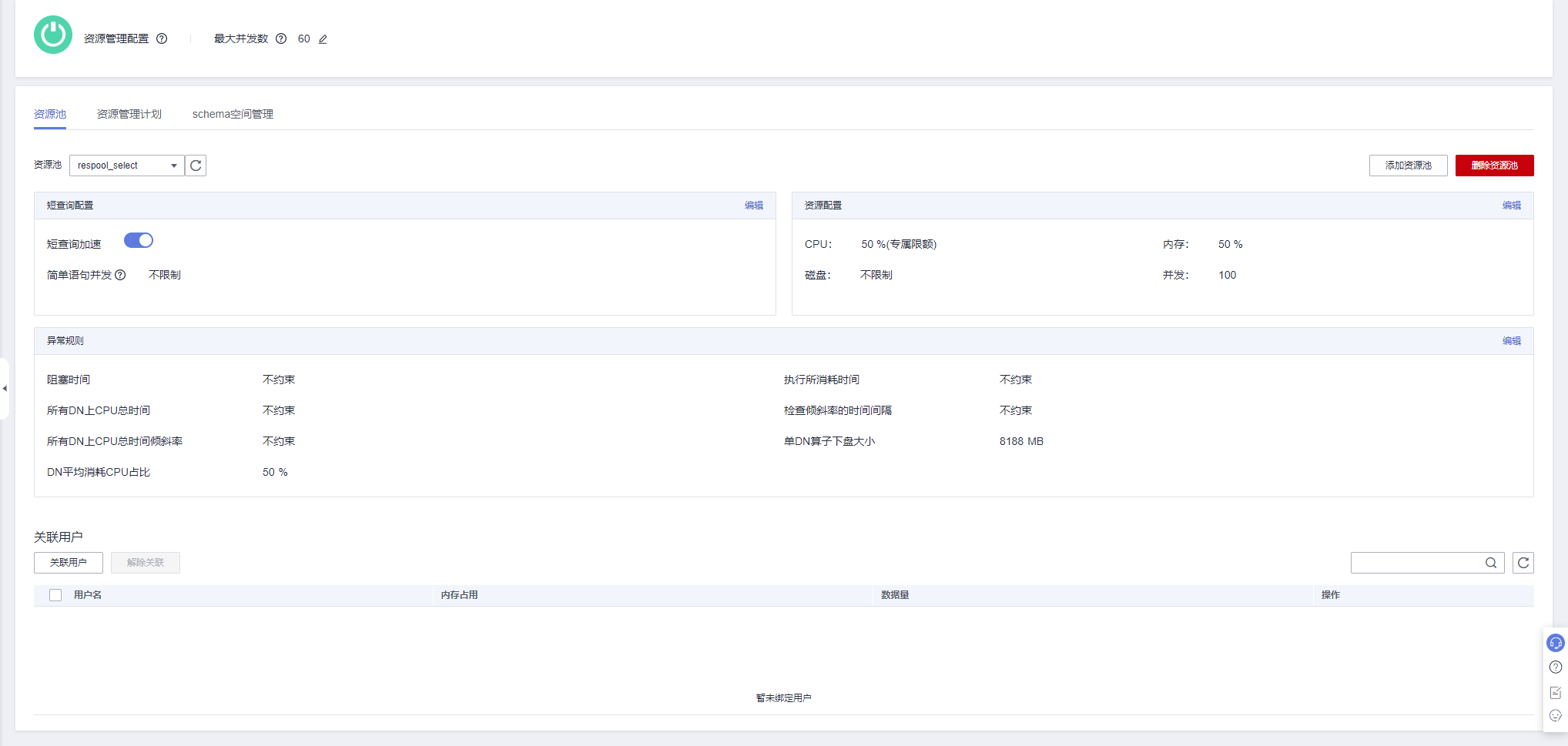The image size is (1568, 746).
Task: Click the CPU value 50 %(专属限额)
Action: [899, 244]
